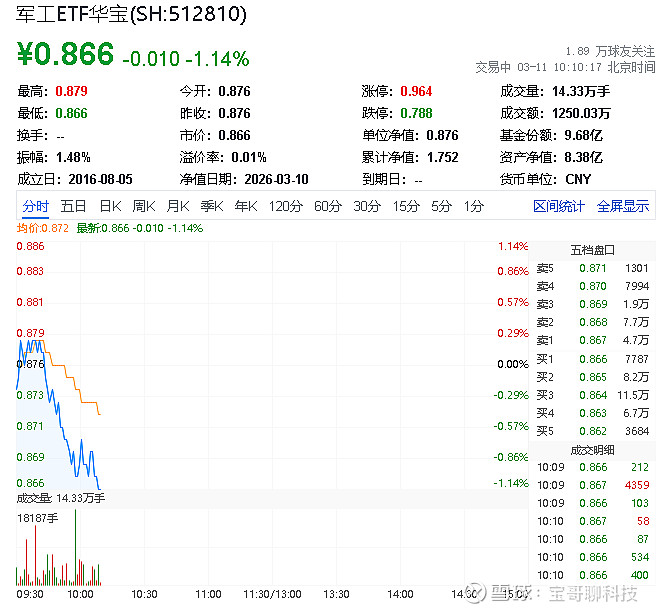Click the 成立日 date 2016-08-05
The image size is (656, 613).
[100, 180]
